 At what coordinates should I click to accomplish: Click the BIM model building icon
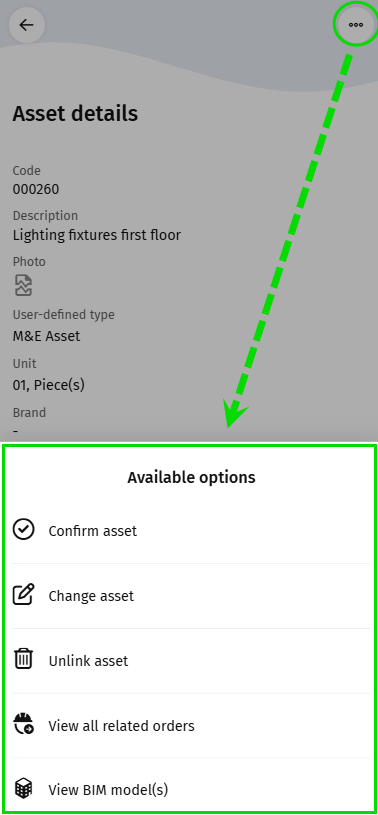(23, 788)
